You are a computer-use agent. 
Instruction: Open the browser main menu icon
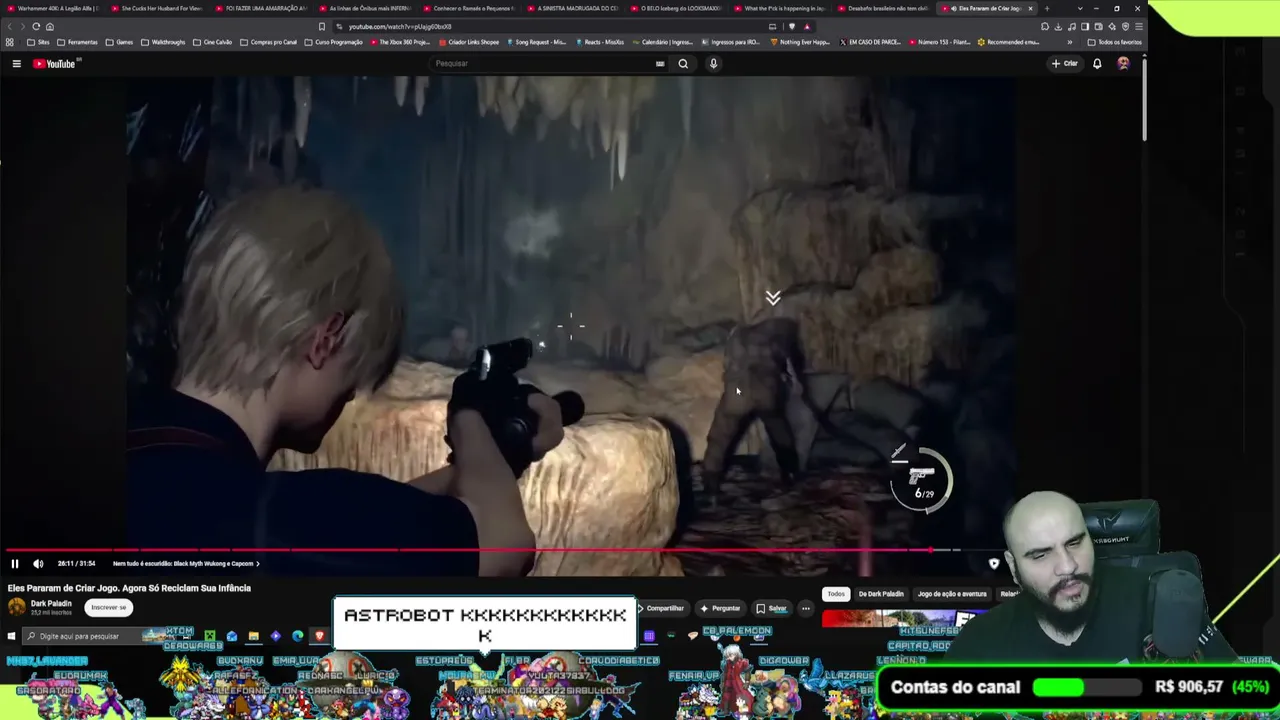1139,27
